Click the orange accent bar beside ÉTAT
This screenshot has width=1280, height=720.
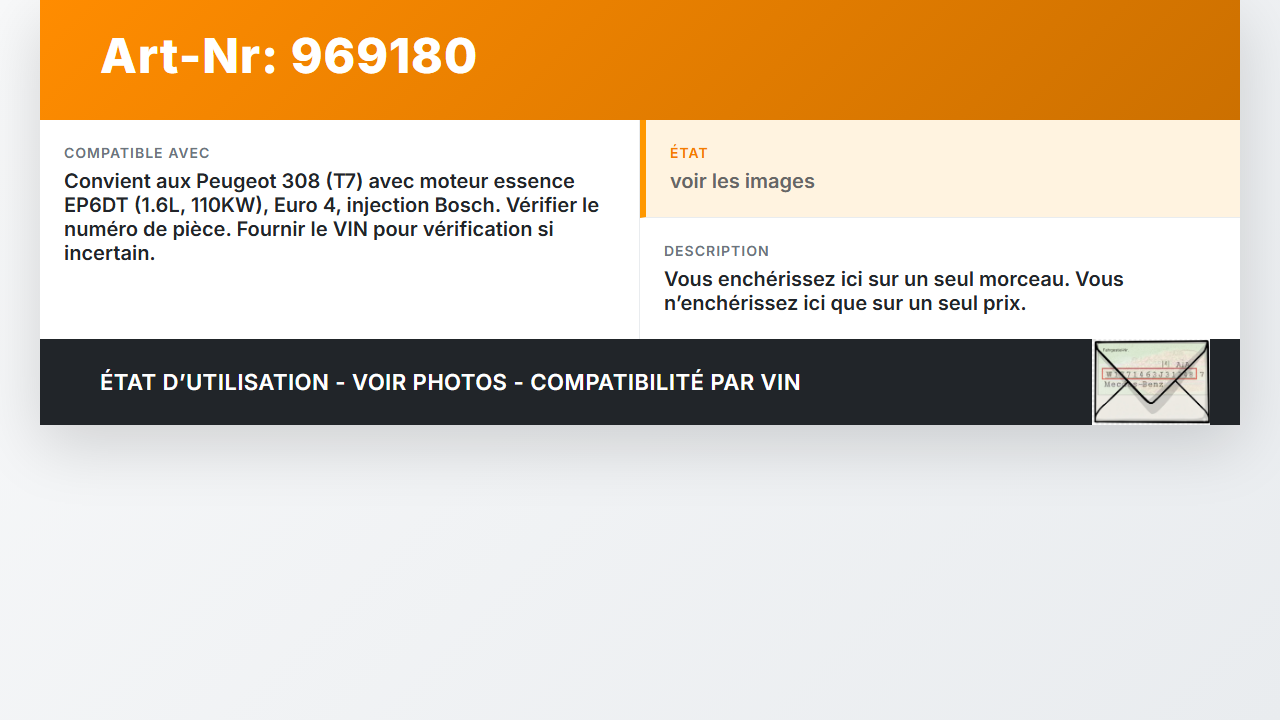coord(643,168)
